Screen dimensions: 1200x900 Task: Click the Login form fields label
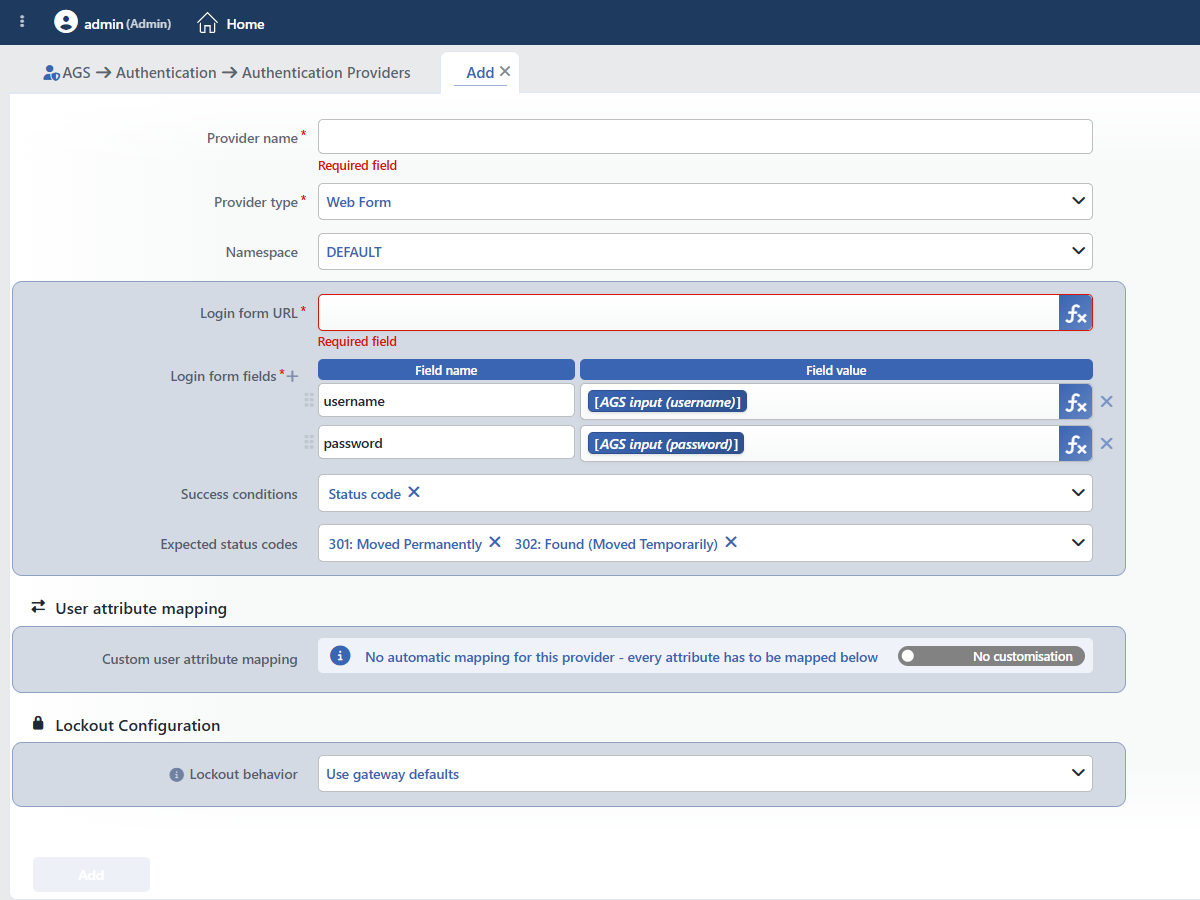point(223,376)
